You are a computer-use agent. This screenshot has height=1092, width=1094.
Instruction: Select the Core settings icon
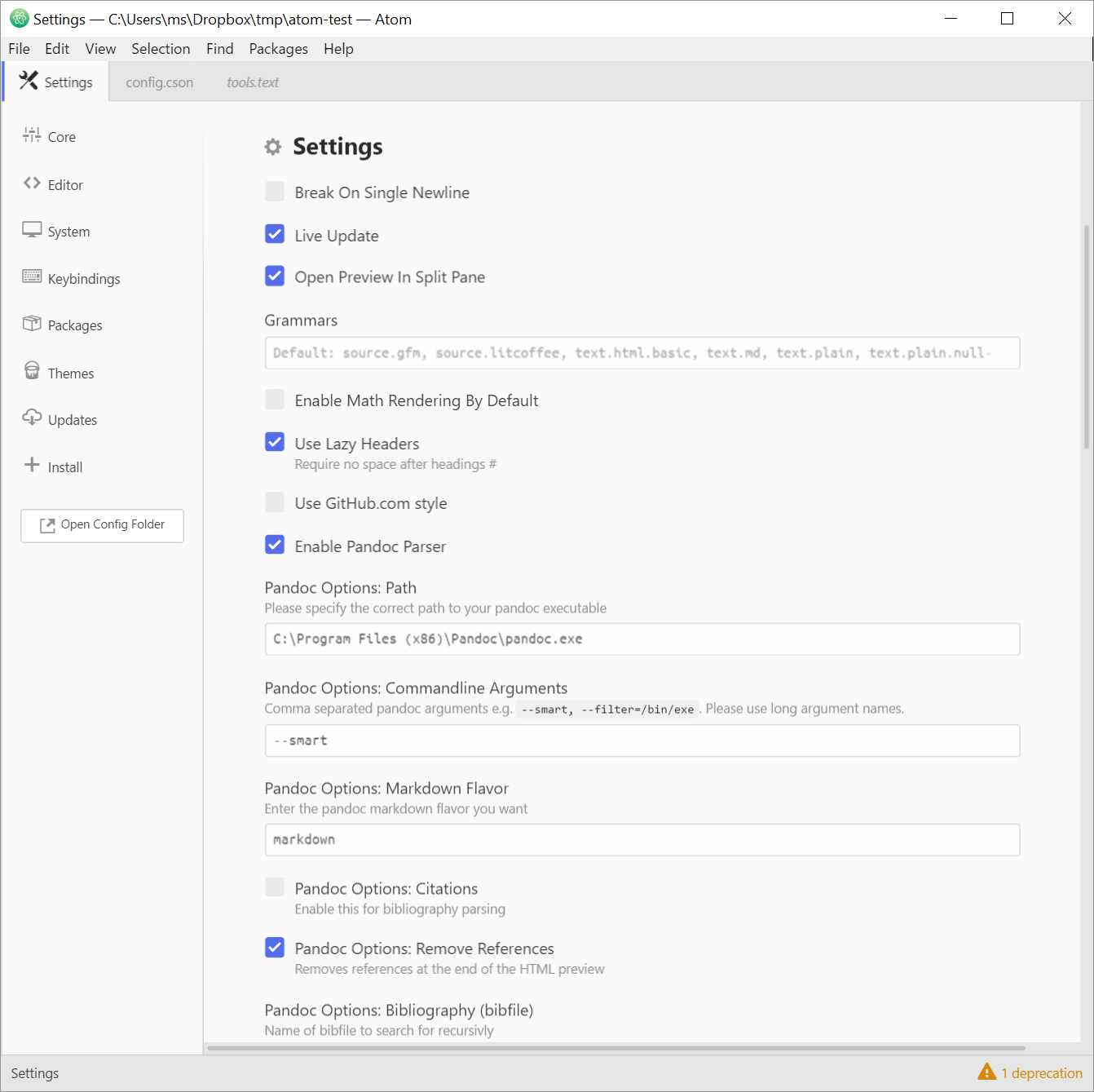click(x=32, y=136)
